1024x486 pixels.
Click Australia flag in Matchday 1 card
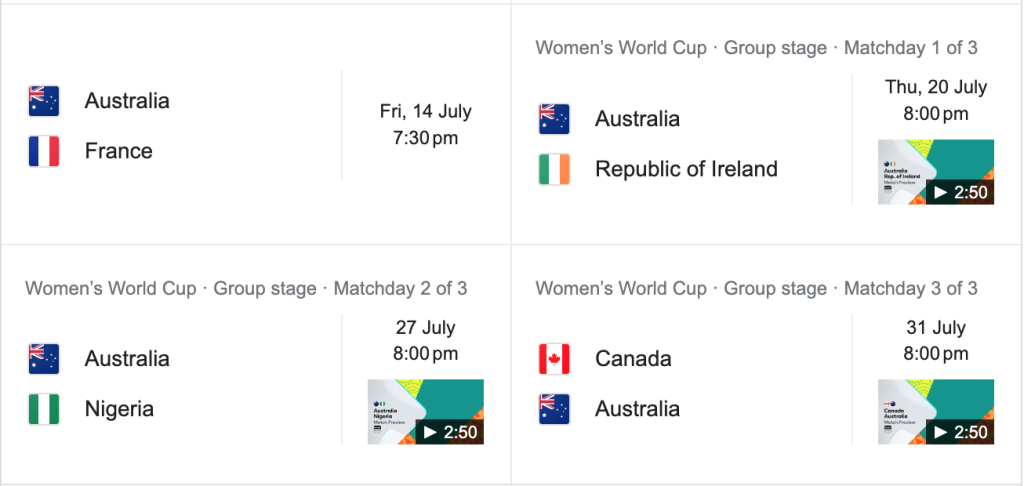tap(554, 119)
